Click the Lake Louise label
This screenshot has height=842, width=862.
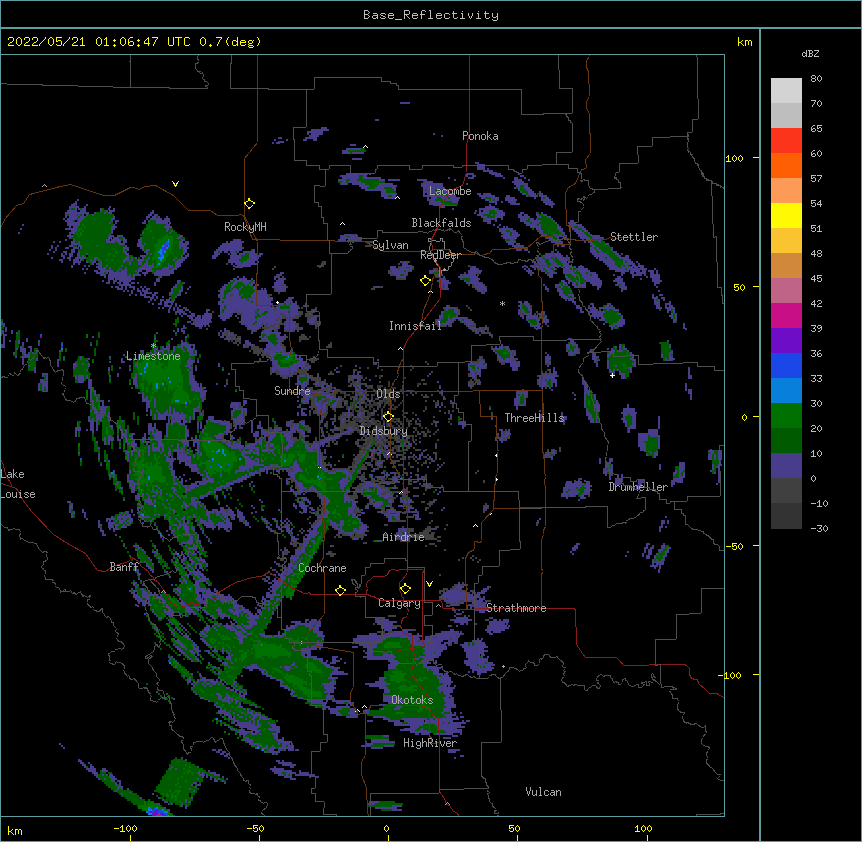pos(18,484)
